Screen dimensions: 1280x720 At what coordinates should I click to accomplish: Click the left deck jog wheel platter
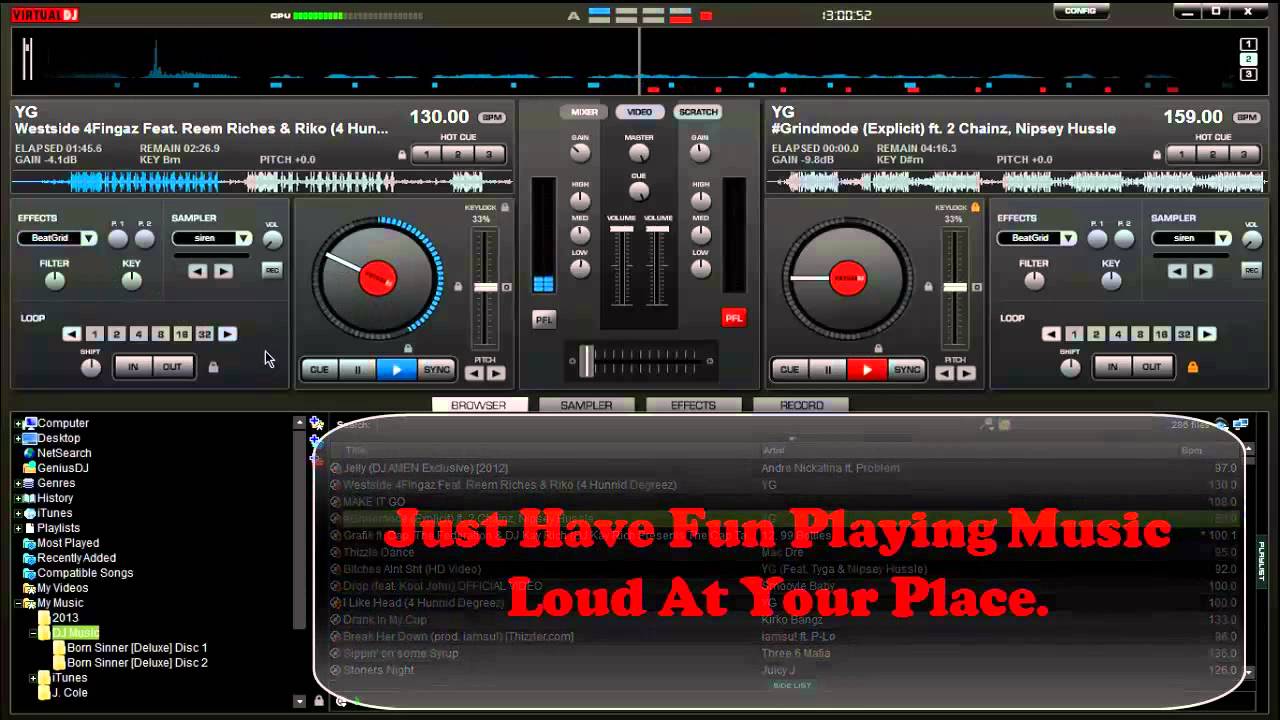tap(378, 278)
